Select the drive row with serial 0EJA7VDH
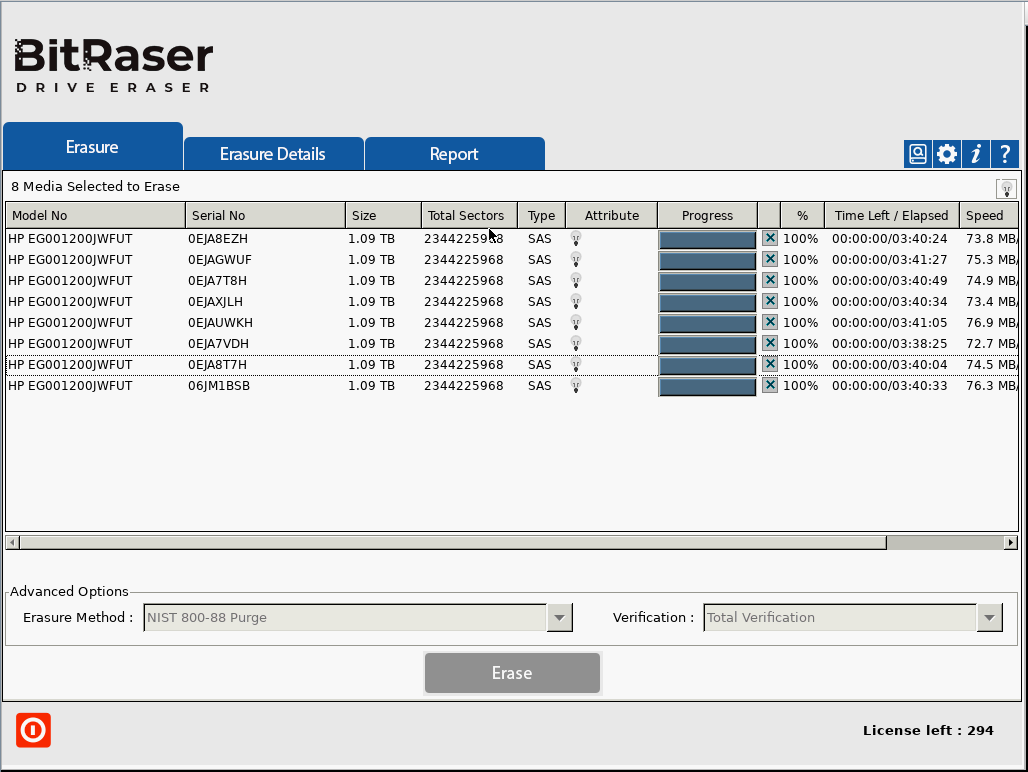Image resolution: width=1028 pixels, height=772 pixels. (x=512, y=343)
